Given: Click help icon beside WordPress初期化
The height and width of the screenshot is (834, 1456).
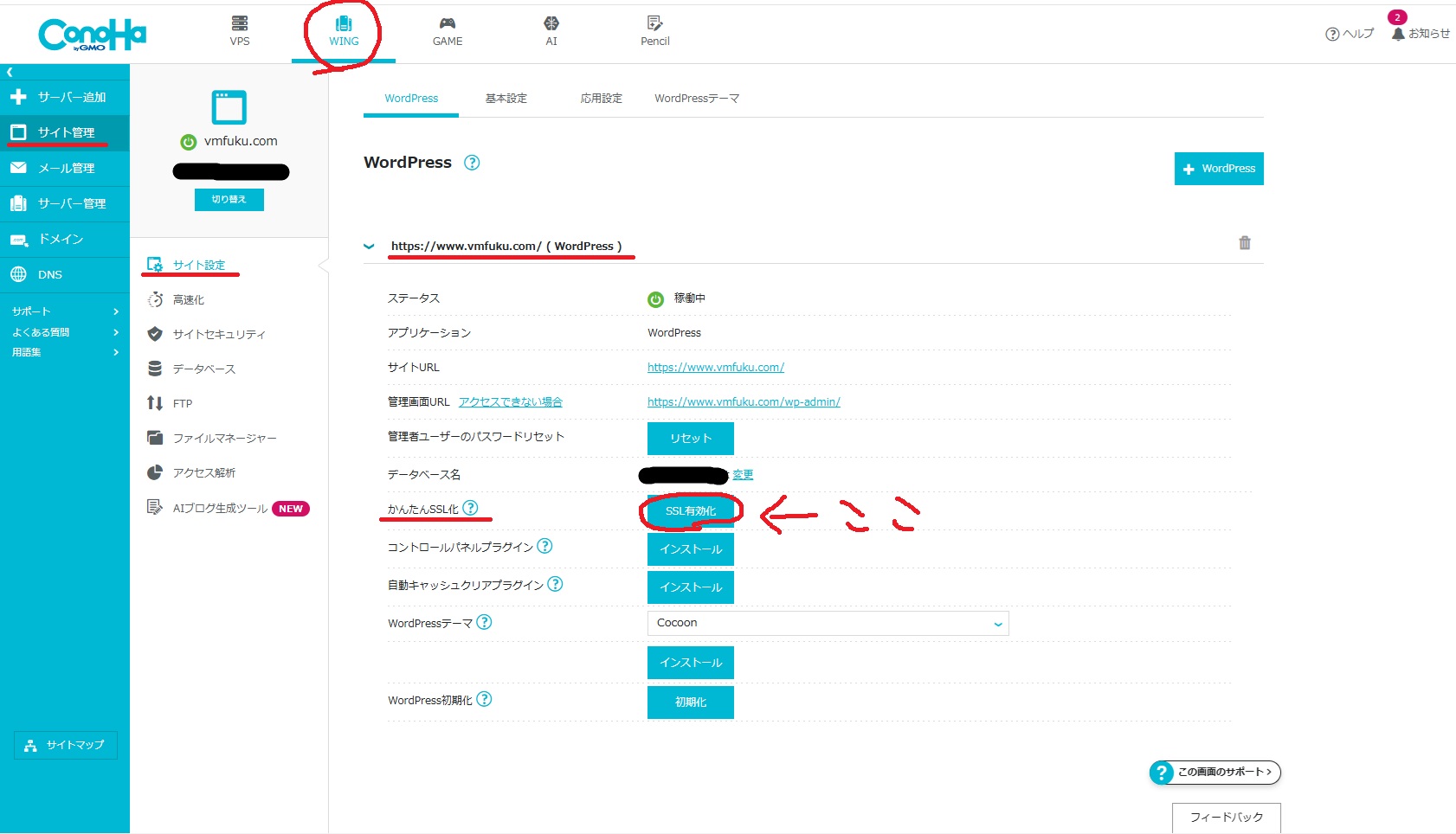Looking at the screenshot, I should 485,699.
